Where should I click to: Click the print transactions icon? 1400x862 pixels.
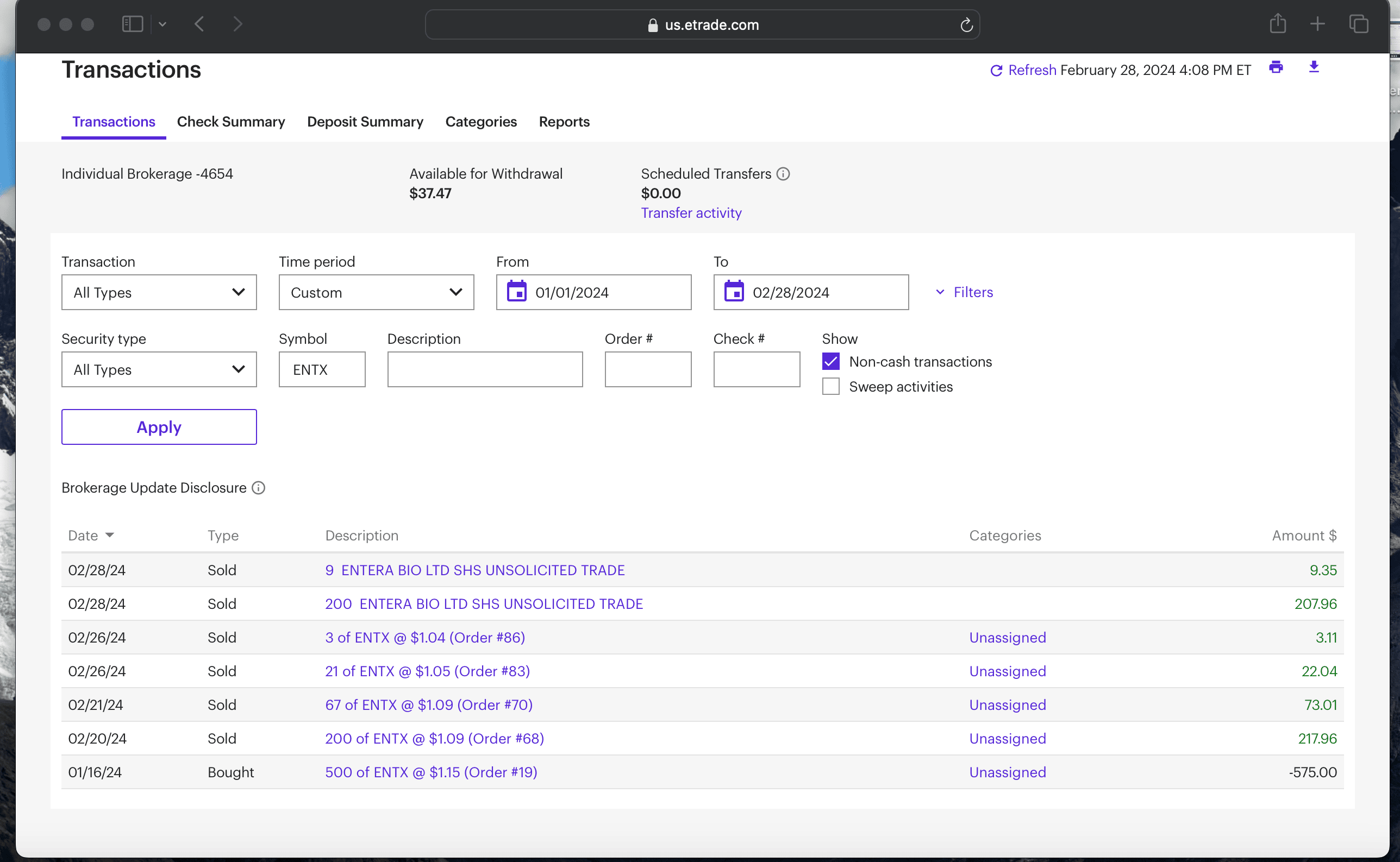coord(1276,67)
